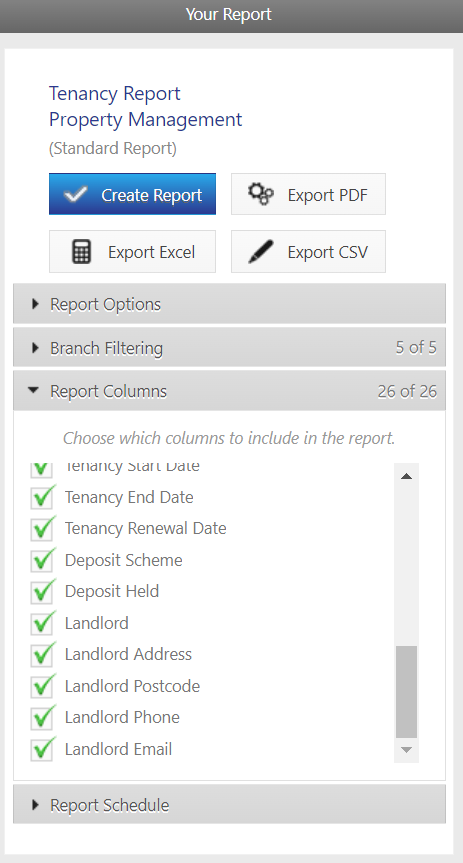Click the gears icon beside Export PDF

tap(260, 194)
